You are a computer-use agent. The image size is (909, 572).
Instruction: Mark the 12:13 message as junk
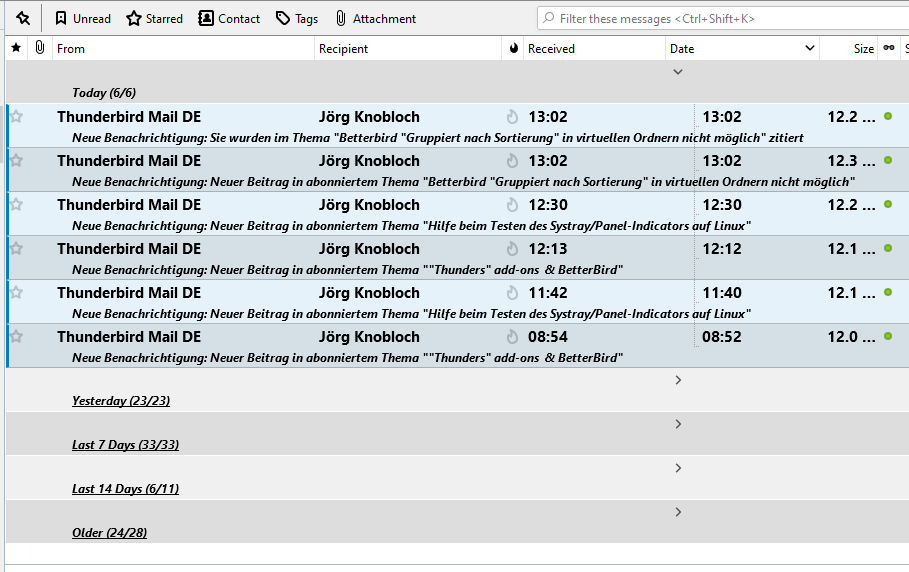pyautogui.click(x=512, y=249)
